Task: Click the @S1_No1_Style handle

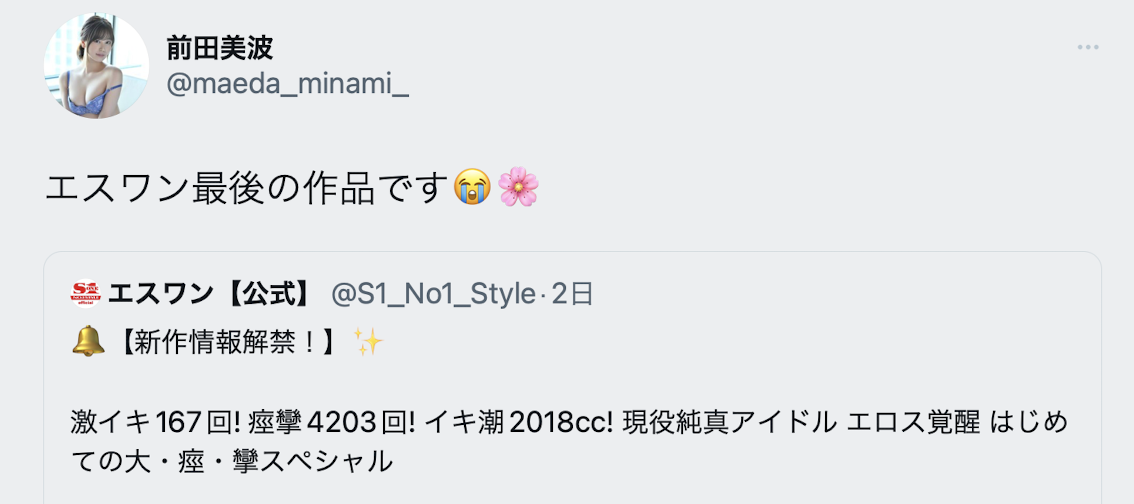Action: coord(432,294)
